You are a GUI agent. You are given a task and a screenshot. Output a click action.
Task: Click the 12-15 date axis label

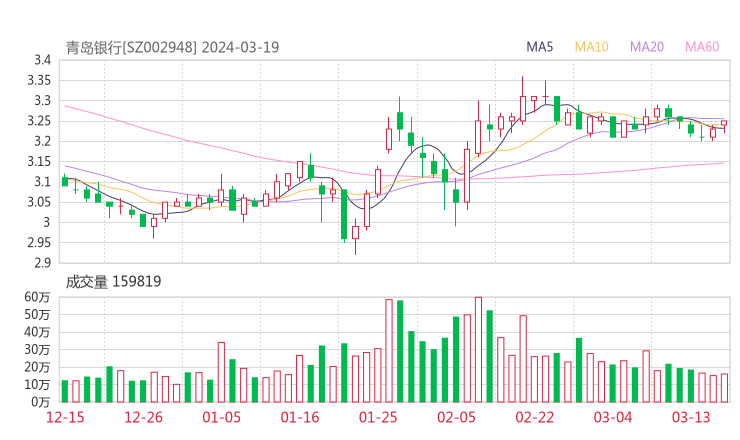tap(65, 417)
